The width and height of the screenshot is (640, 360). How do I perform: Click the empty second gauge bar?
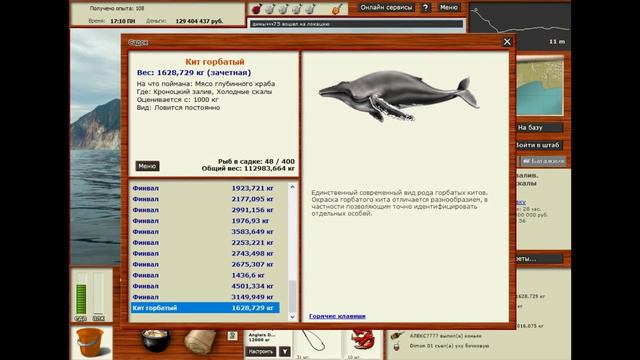point(98,294)
